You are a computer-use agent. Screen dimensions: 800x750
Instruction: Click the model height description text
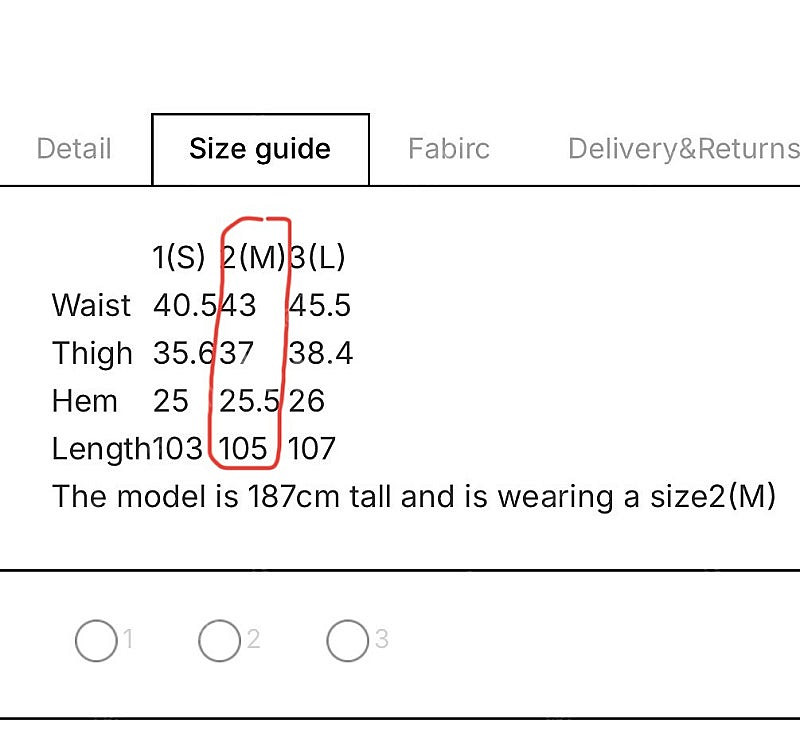click(x=414, y=496)
